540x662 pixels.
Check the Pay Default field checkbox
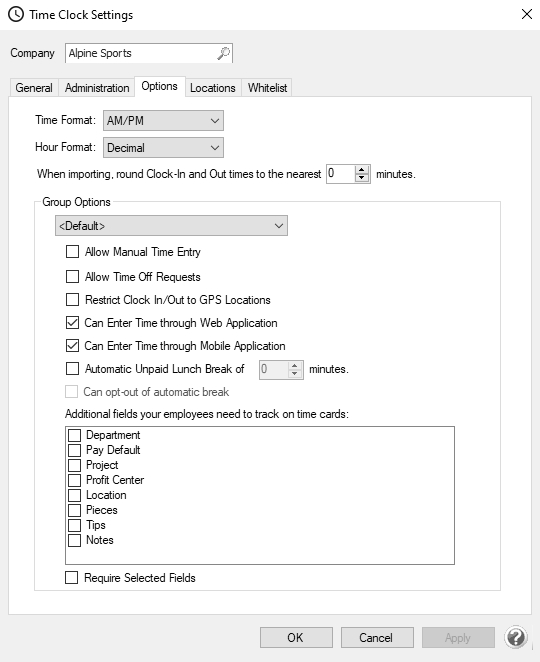(74, 450)
